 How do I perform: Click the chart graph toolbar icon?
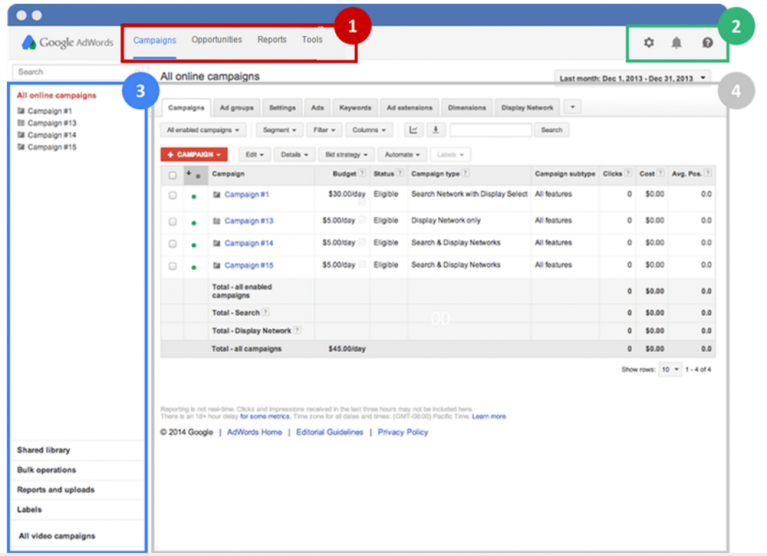(413, 130)
